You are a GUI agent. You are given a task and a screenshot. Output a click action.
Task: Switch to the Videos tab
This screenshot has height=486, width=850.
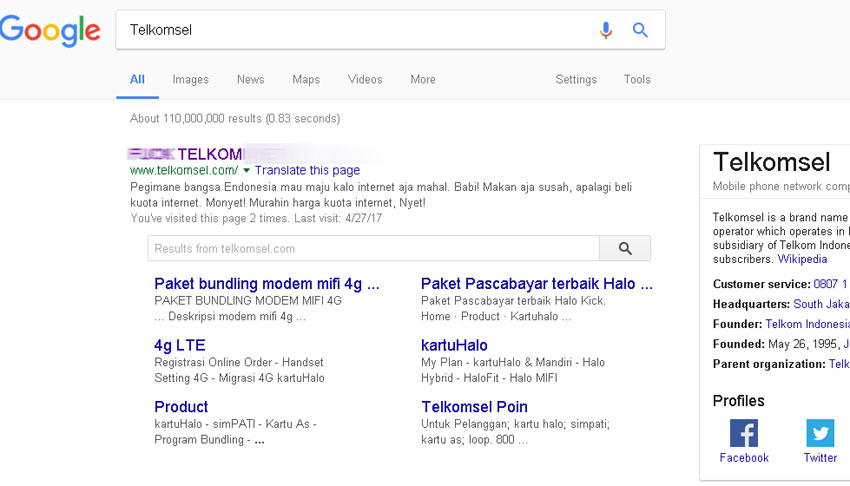pos(365,80)
